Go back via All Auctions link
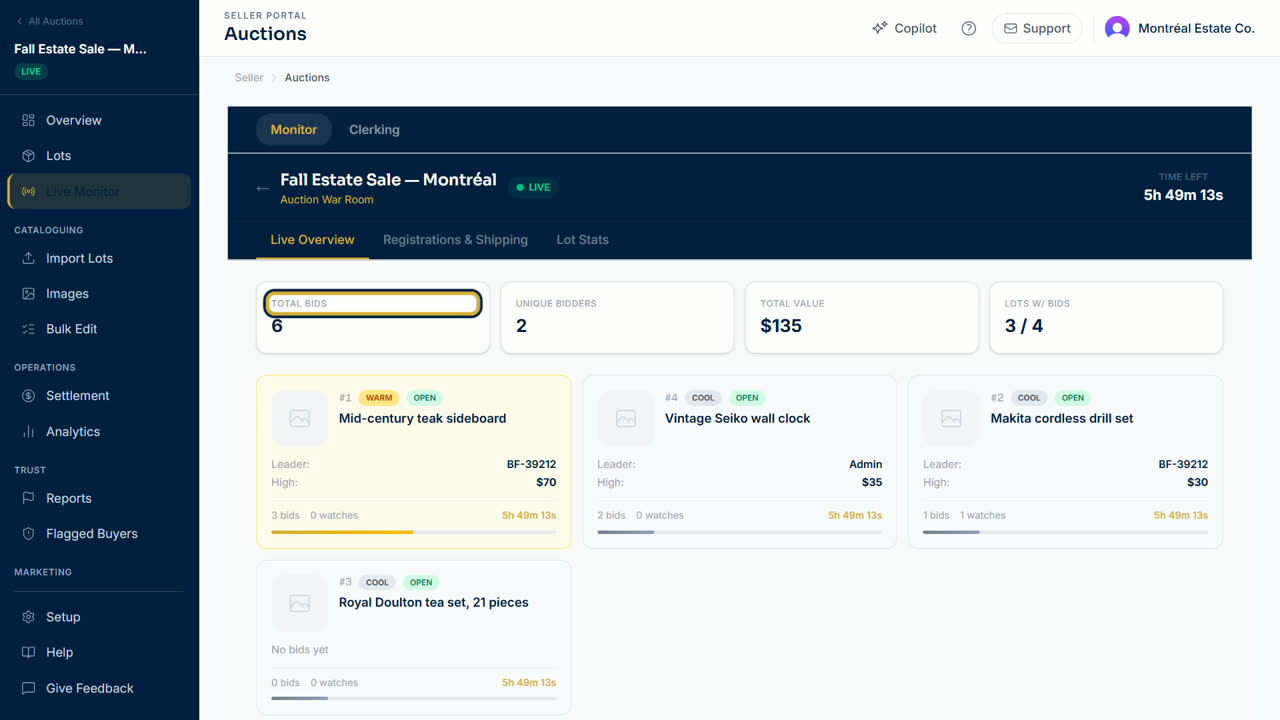 pyautogui.click(x=49, y=21)
